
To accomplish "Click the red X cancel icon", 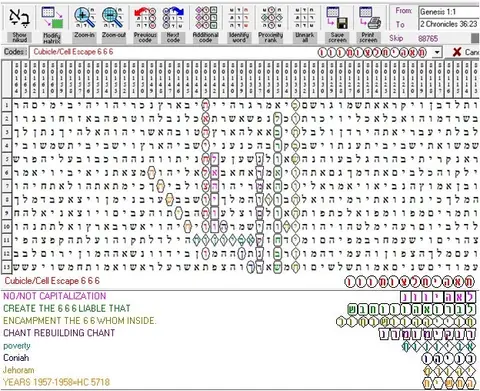I will [457, 52].
